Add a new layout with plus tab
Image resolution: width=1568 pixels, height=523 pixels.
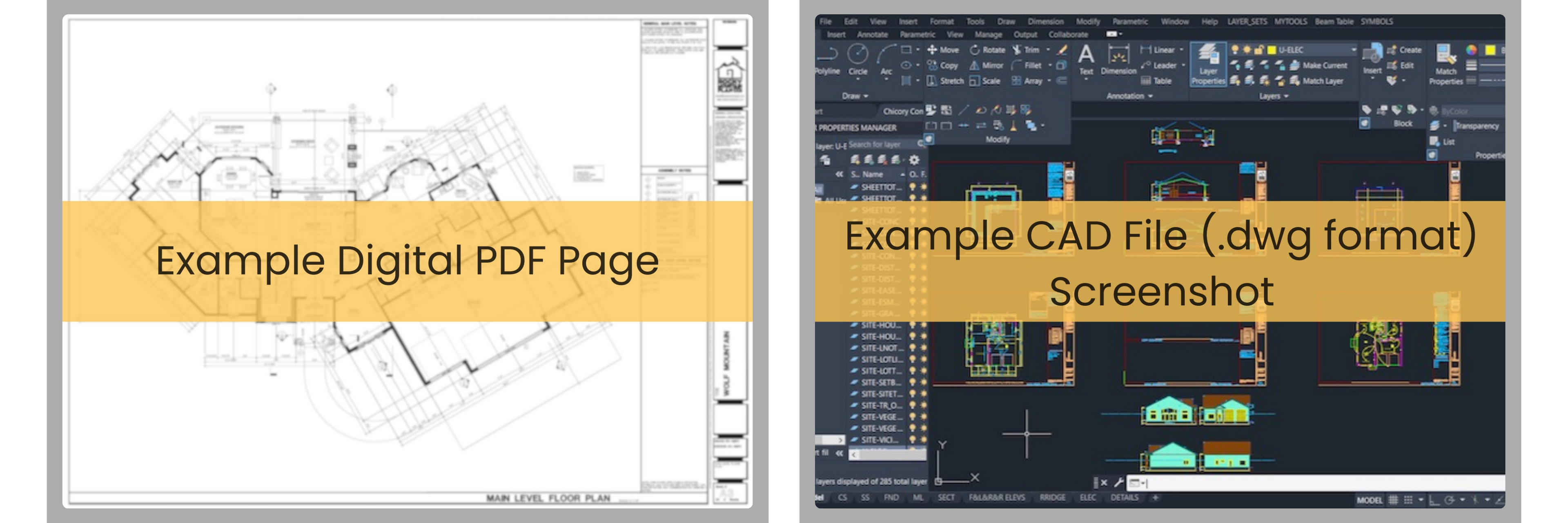pos(1155,498)
